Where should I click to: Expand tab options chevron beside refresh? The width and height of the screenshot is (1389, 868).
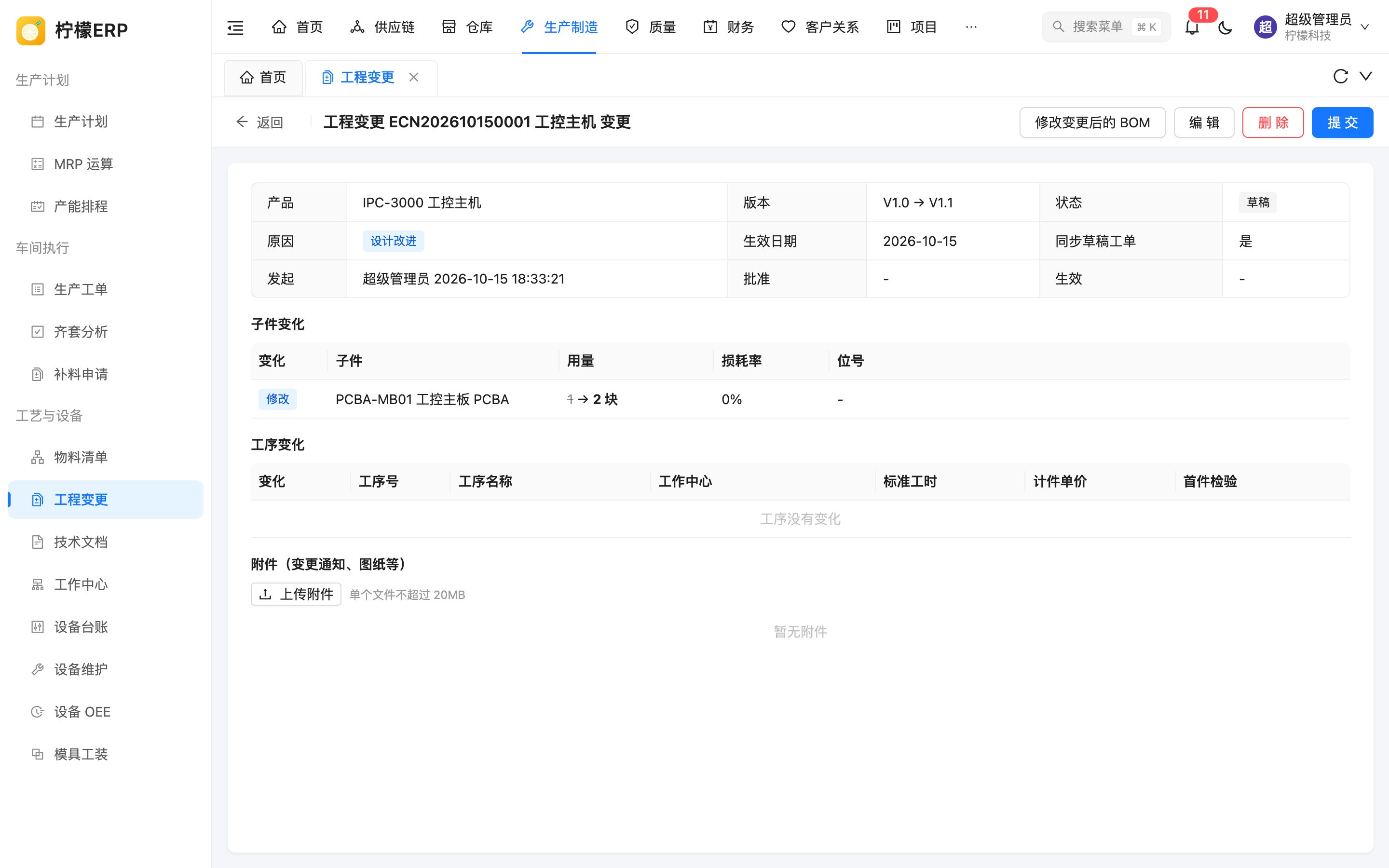[1366, 76]
